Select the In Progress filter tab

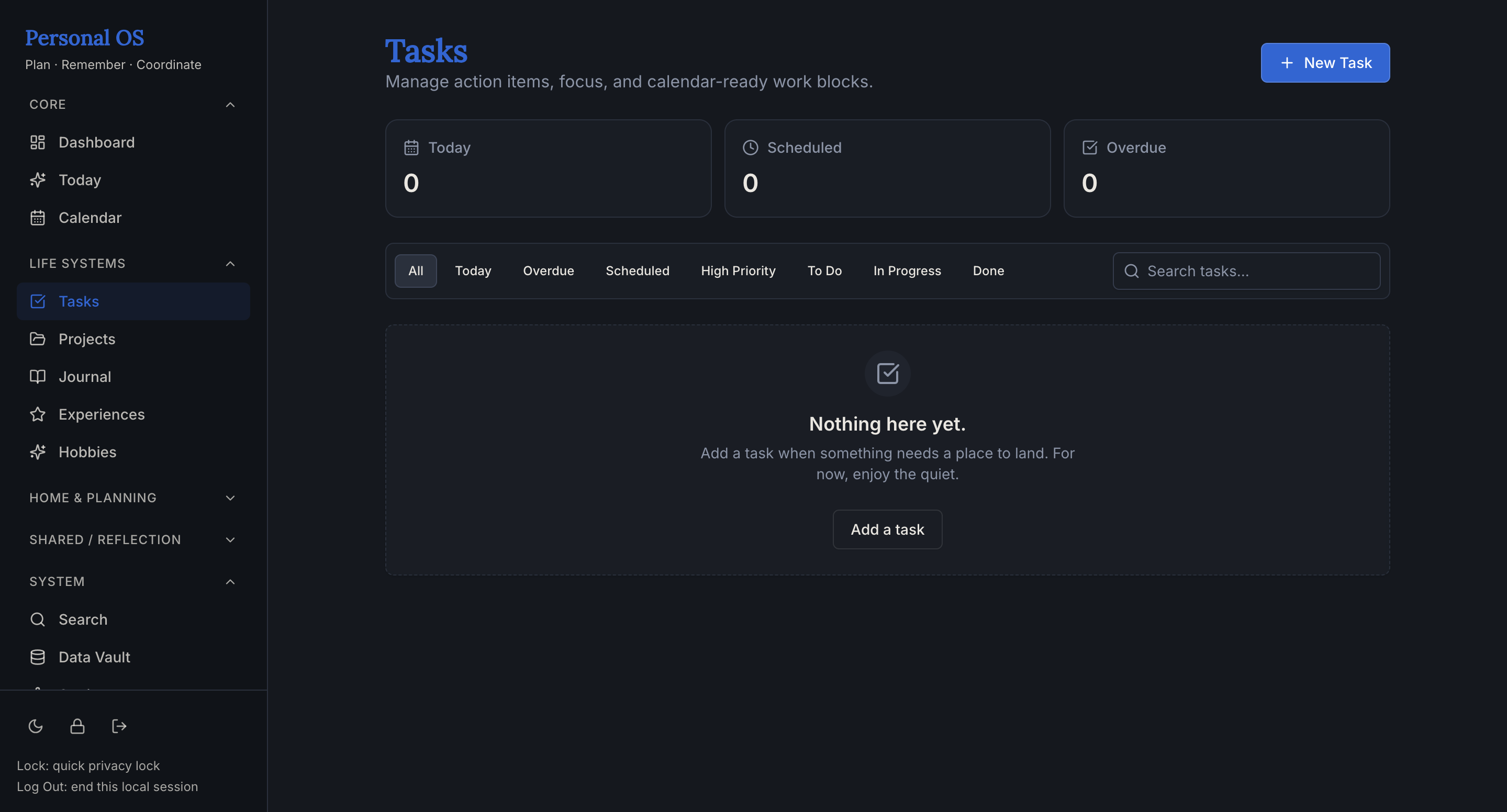coord(907,270)
